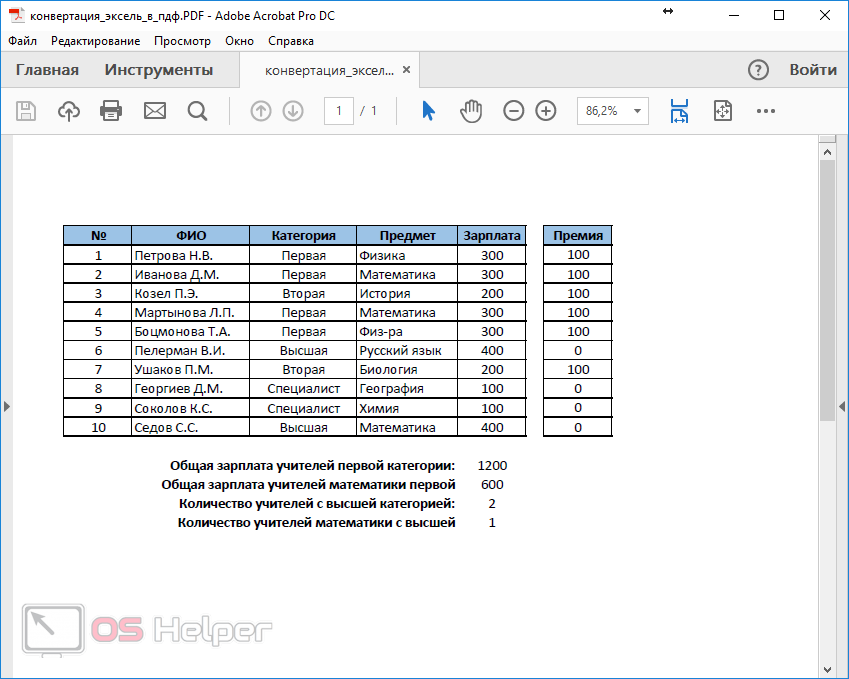Click the scroll down arrow
The image size is (849, 679).
(x=827, y=670)
